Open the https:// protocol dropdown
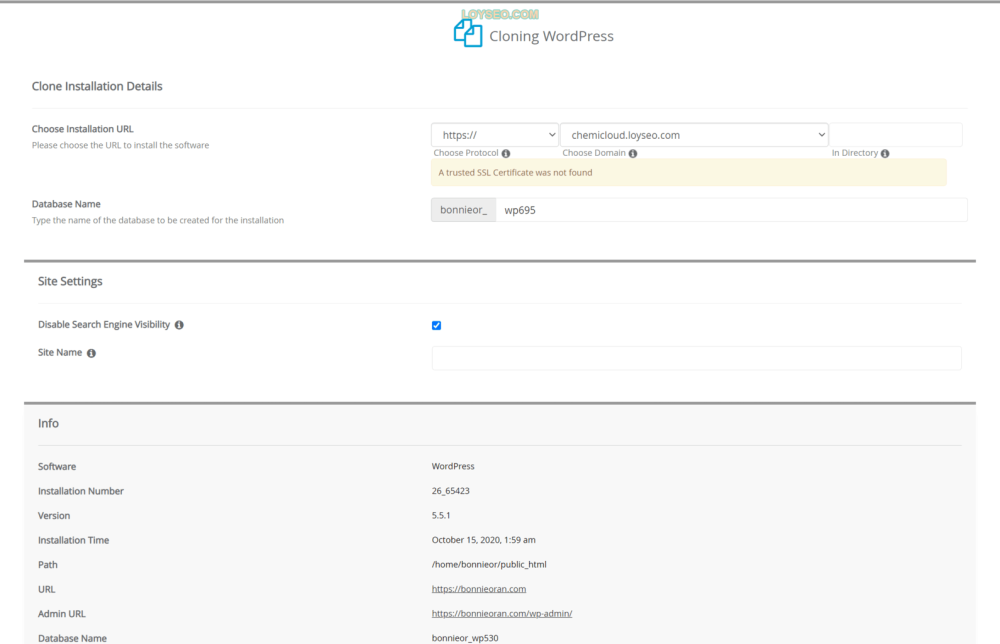Image resolution: width=1000 pixels, height=644 pixels. (x=495, y=135)
